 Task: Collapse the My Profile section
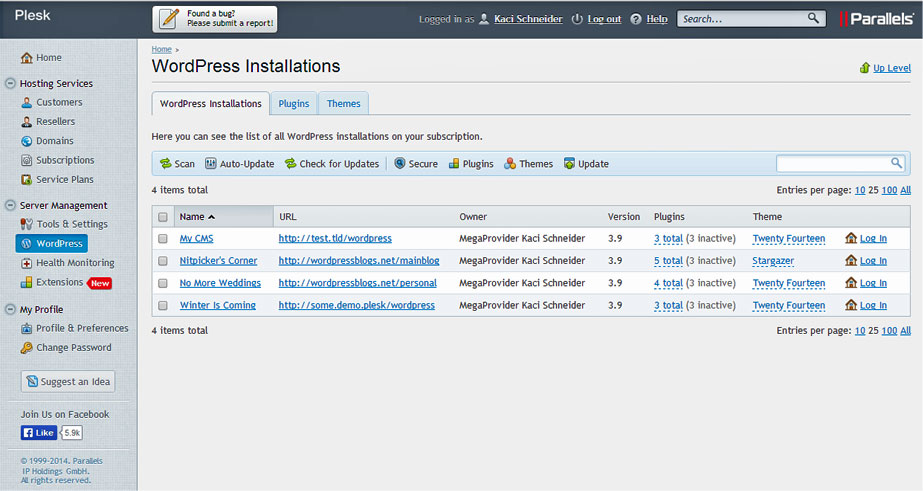pyautogui.click(x=10, y=309)
